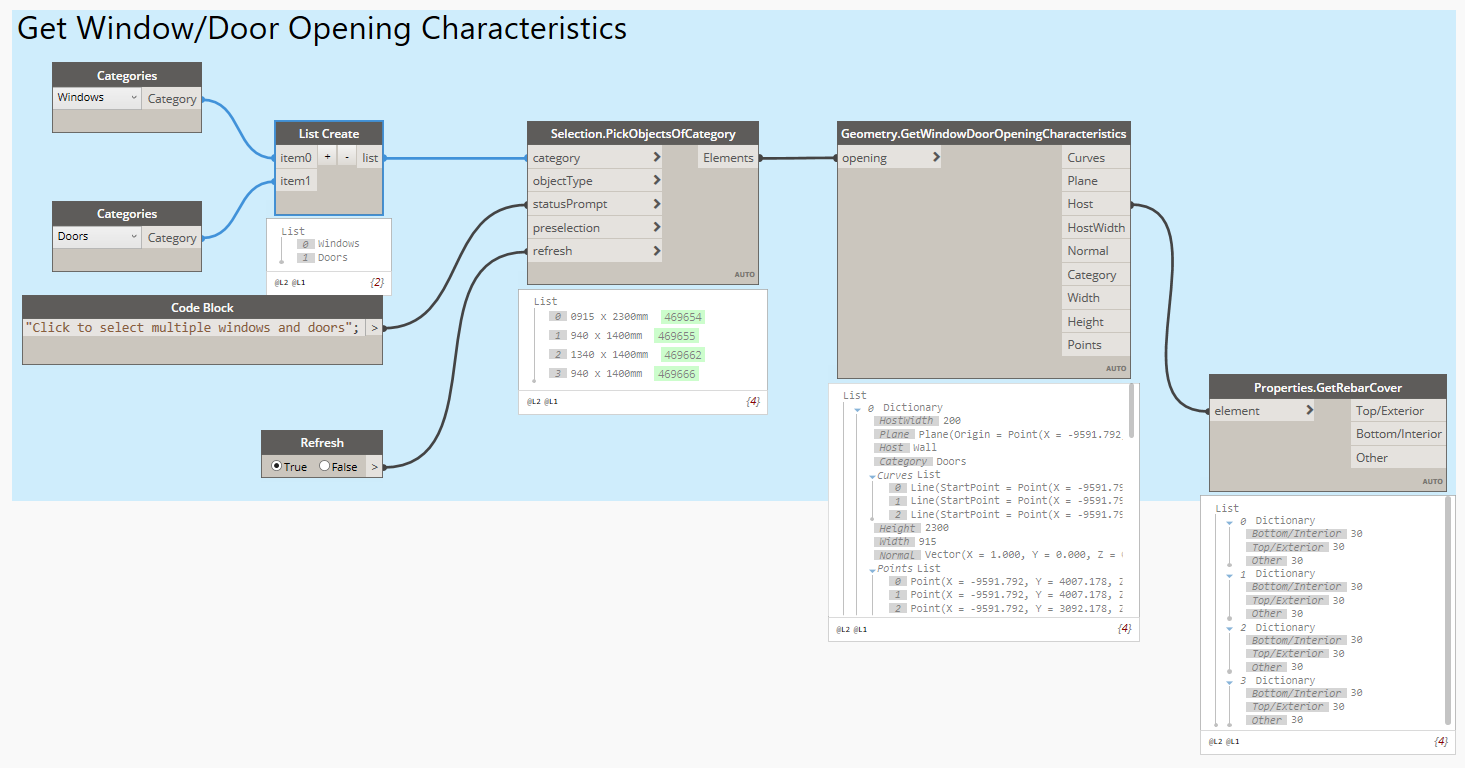Expand the chevron on the refresh input port
This screenshot has height=768, width=1465.
(x=657, y=251)
